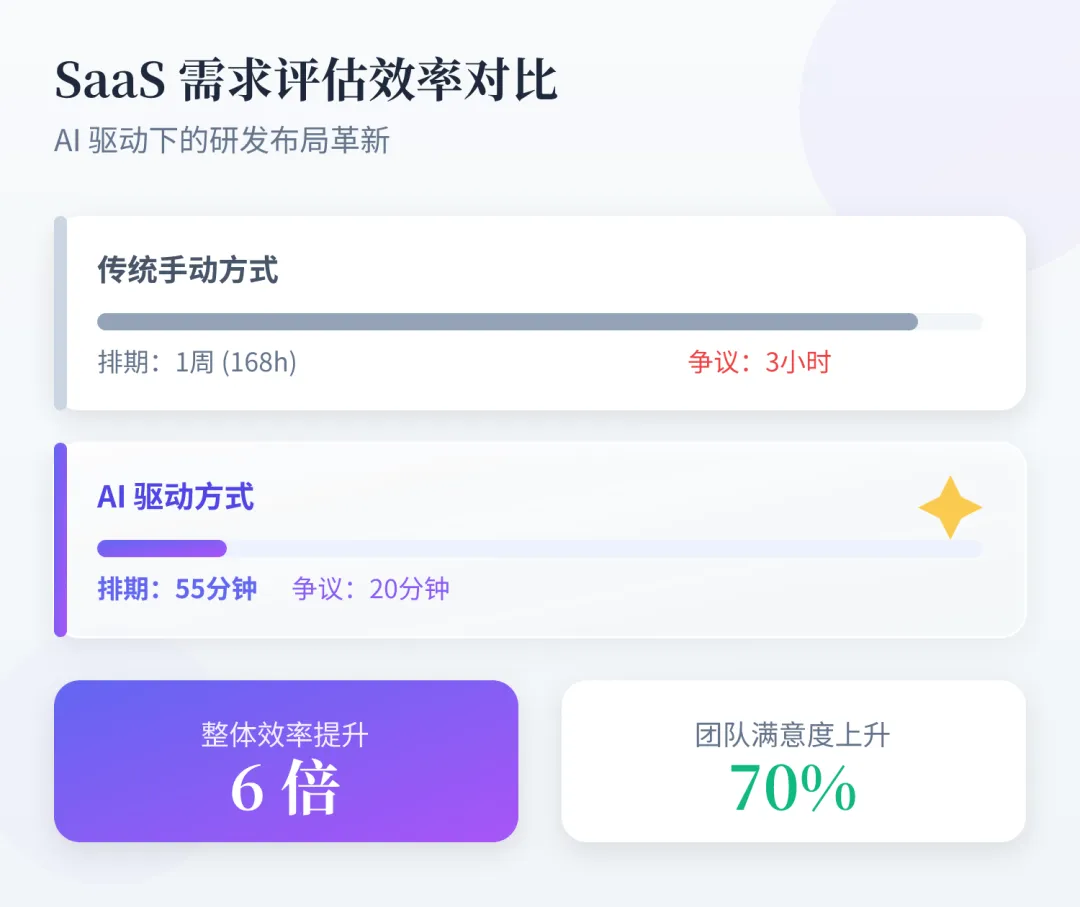Click the empty track of AI progress bar

click(x=605, y=548)
